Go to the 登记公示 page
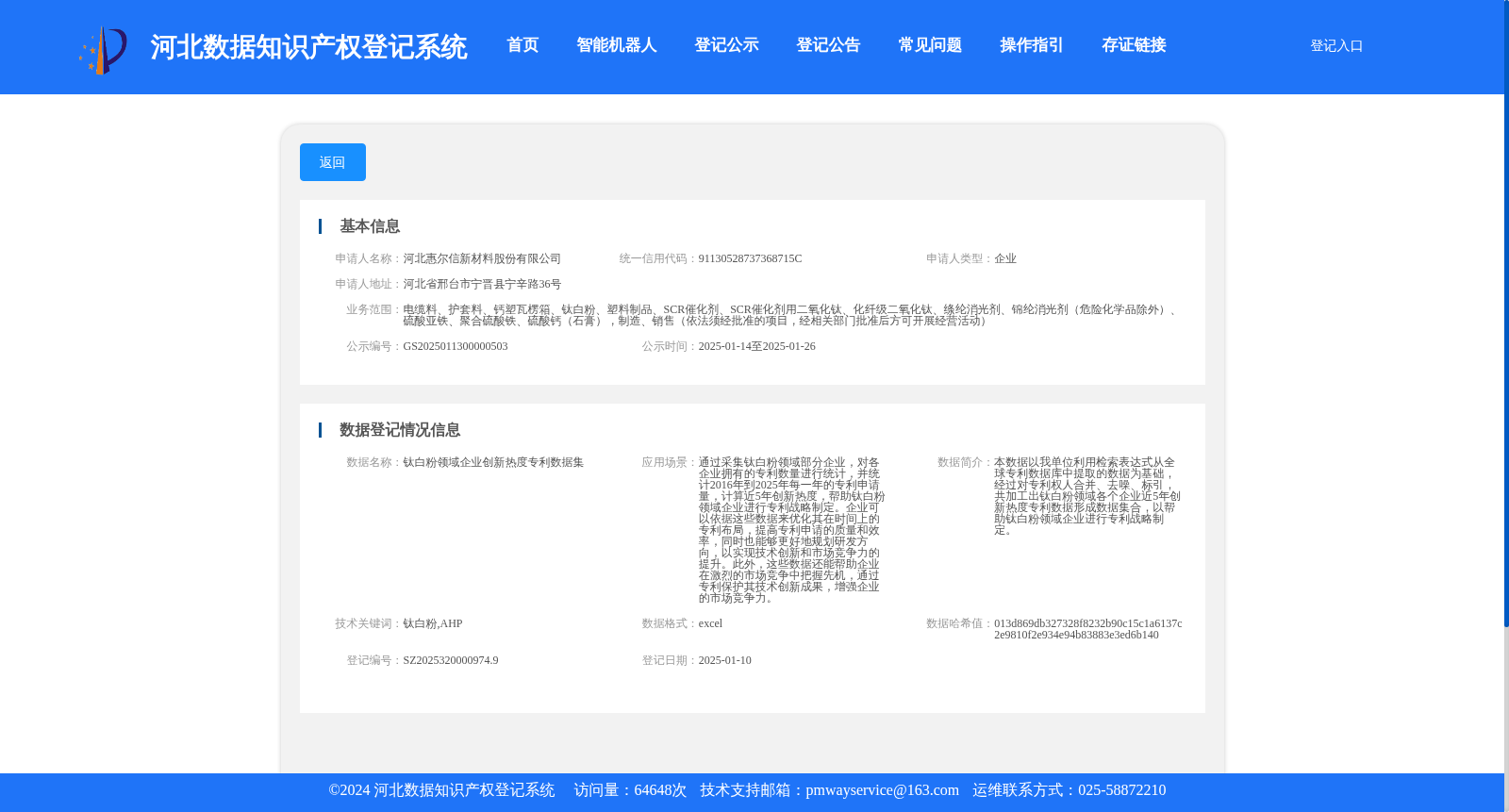This screenshot has width=1509, height=812. point(726,45)
